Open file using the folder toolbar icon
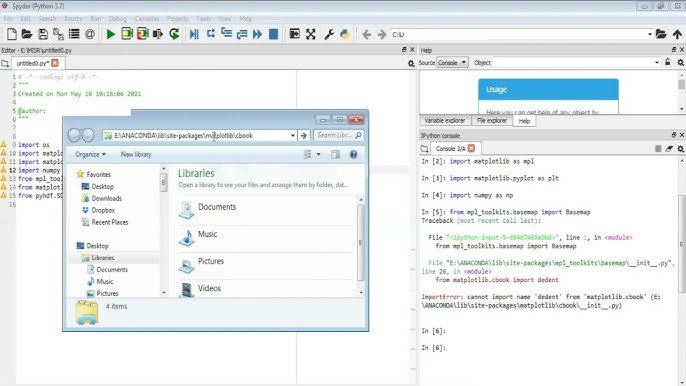The image size is (686, 386). [x=27, y=34]
